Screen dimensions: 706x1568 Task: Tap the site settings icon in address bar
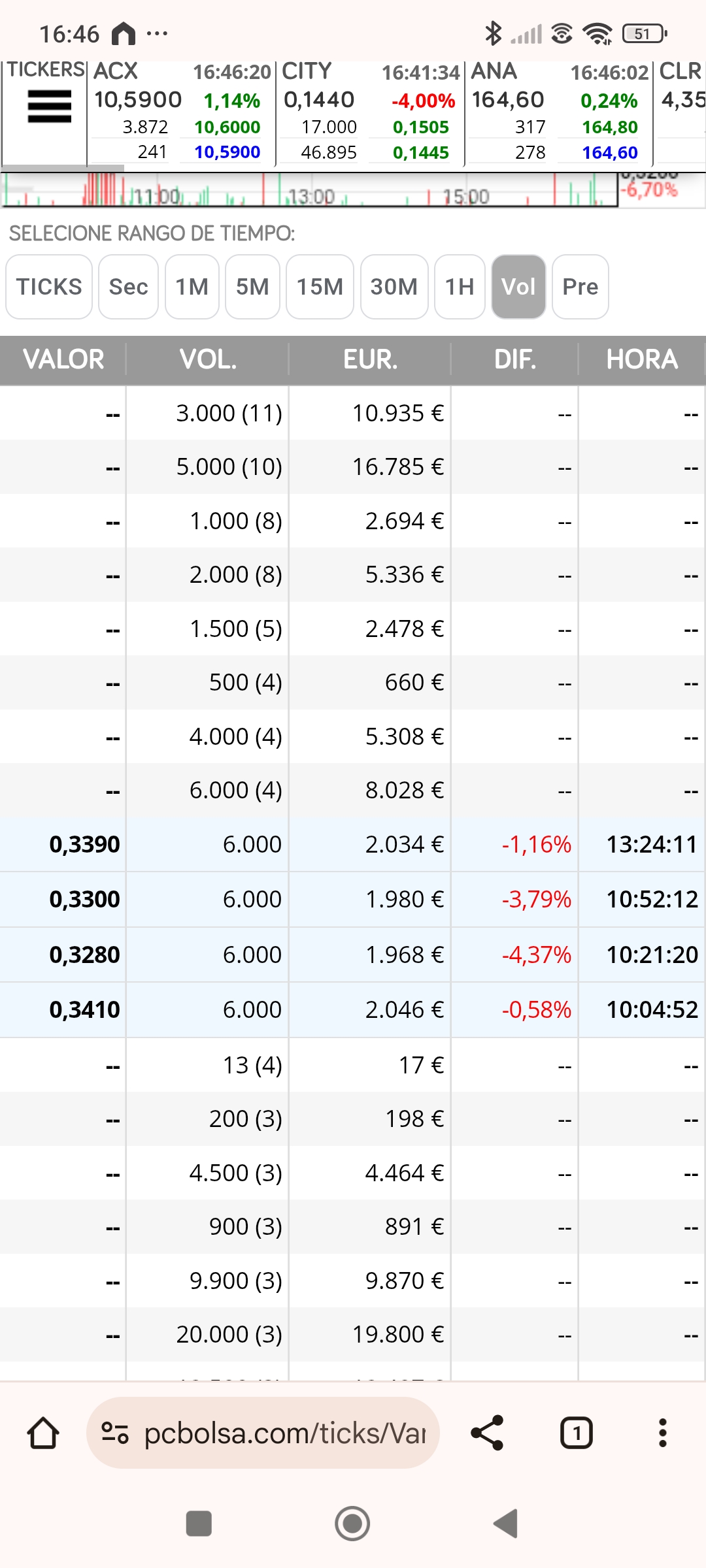coord(115,1433)
